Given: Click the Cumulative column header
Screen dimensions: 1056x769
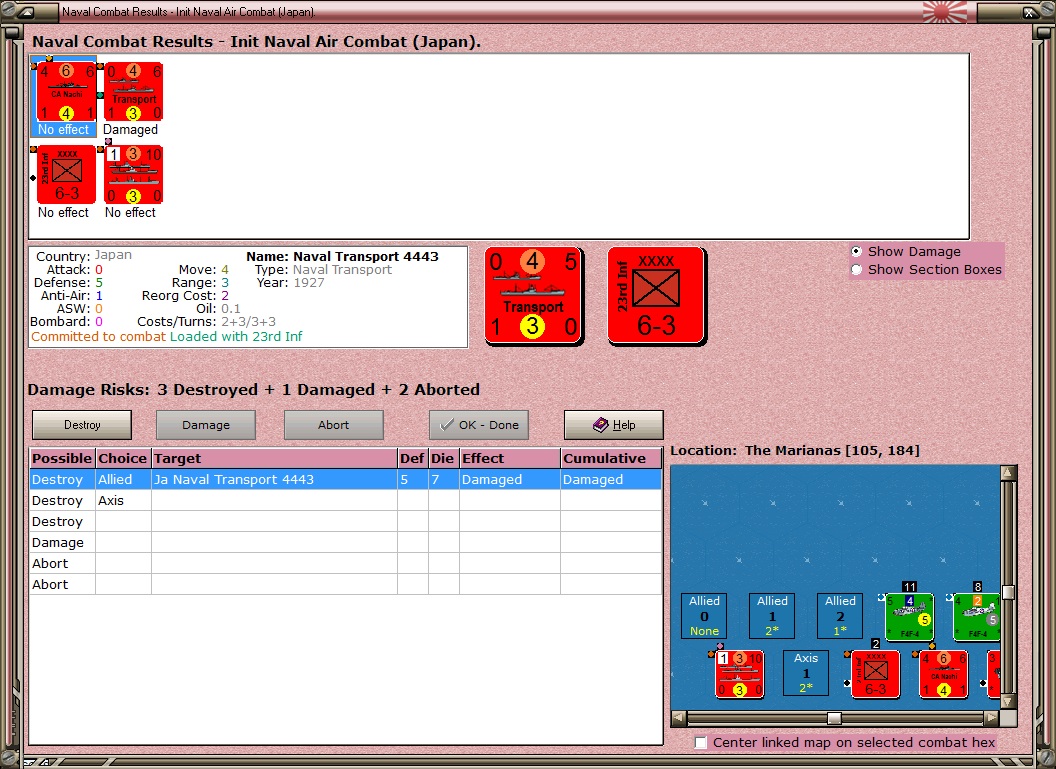Looking at the screenshot, I should coord(611,458).
